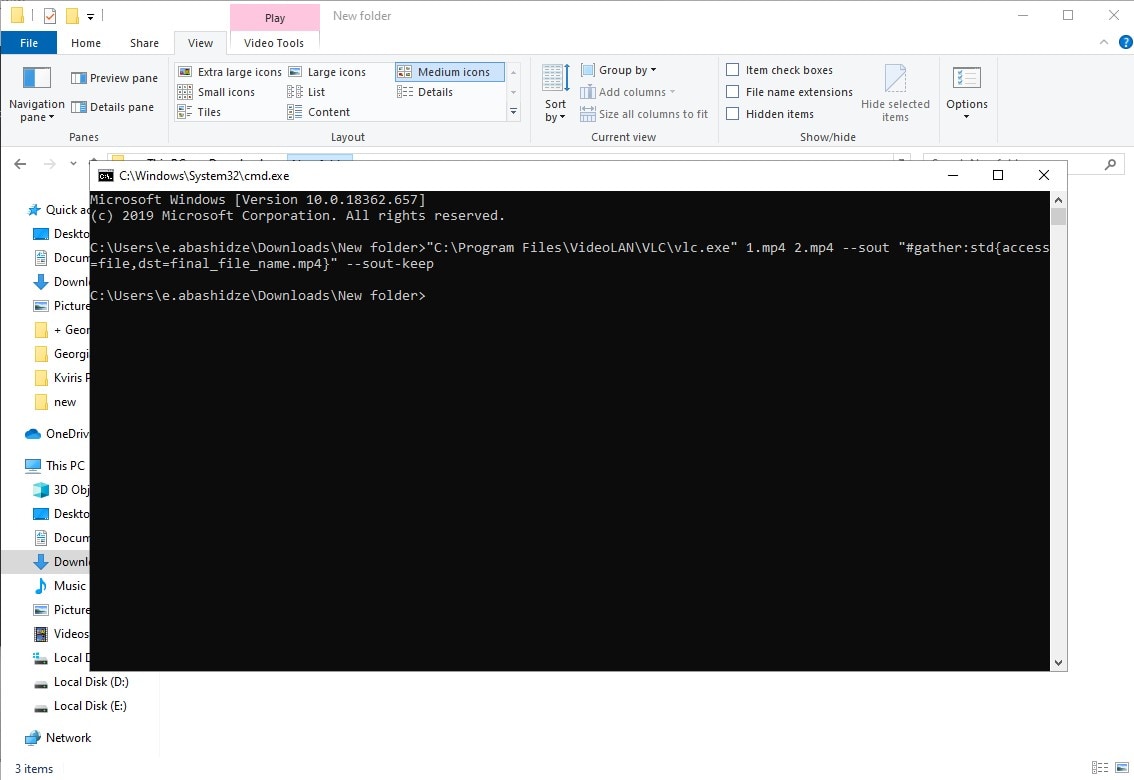1134x780 pixels.
Task: Select This PC in navigation pane
Action: (55, 466)
